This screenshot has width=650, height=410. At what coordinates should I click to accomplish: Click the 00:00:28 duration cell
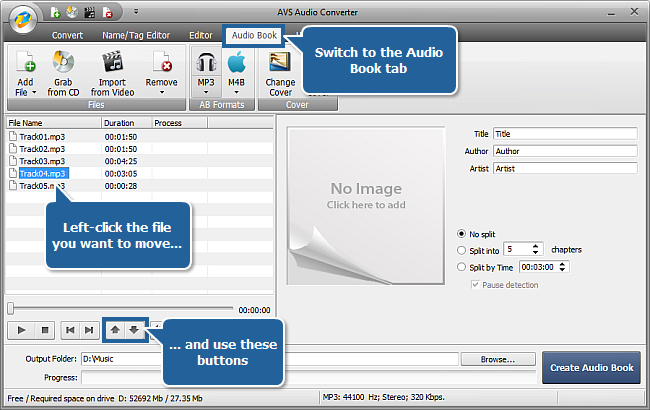pyautogui.click(x=121, y=186)
